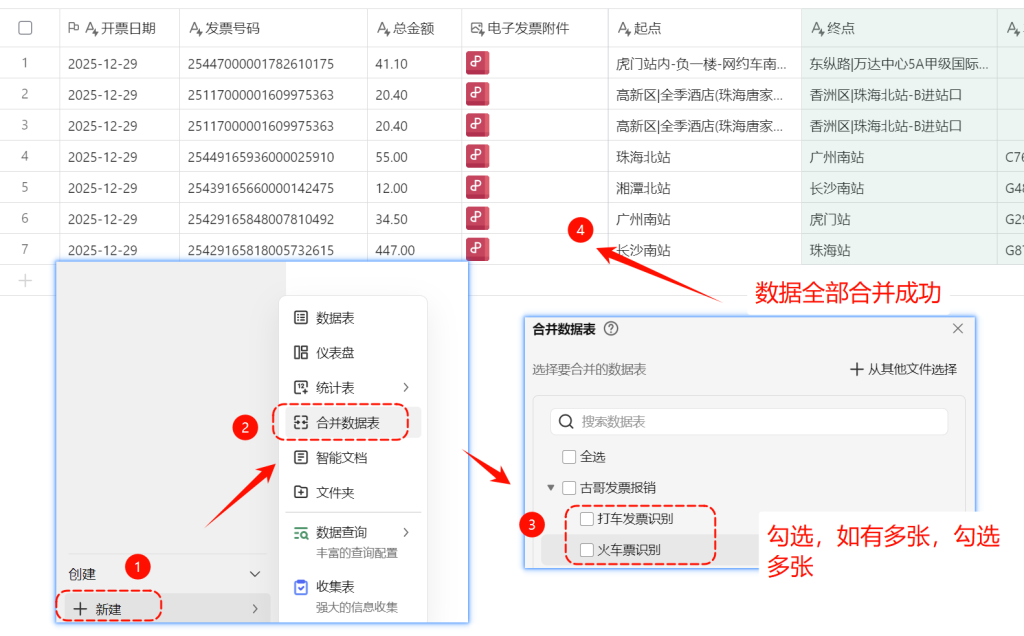Click the 统计表 icon
The image size is (1024, 636).
(x=300, y=388)
